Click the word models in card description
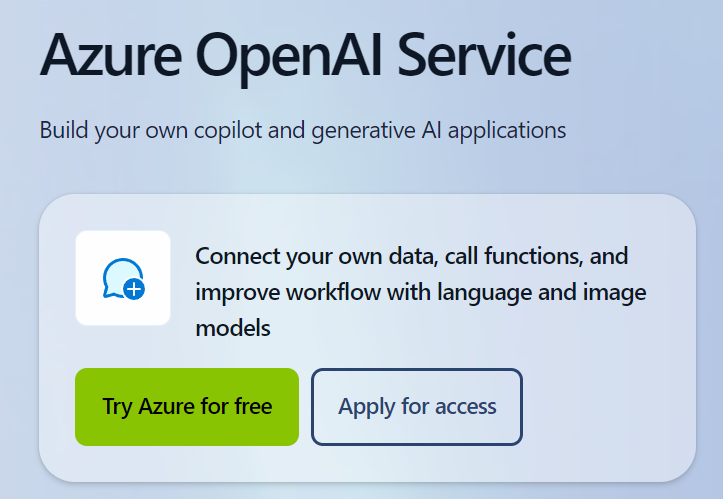Screen dimensions: 723x499 (x=233, y=328)
